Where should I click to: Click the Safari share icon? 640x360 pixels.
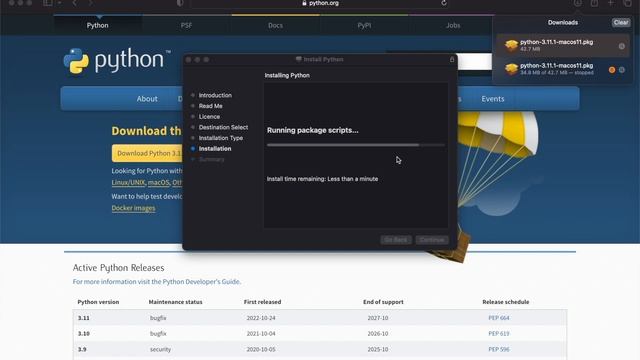pyautogui.click(x=594, y=3)
